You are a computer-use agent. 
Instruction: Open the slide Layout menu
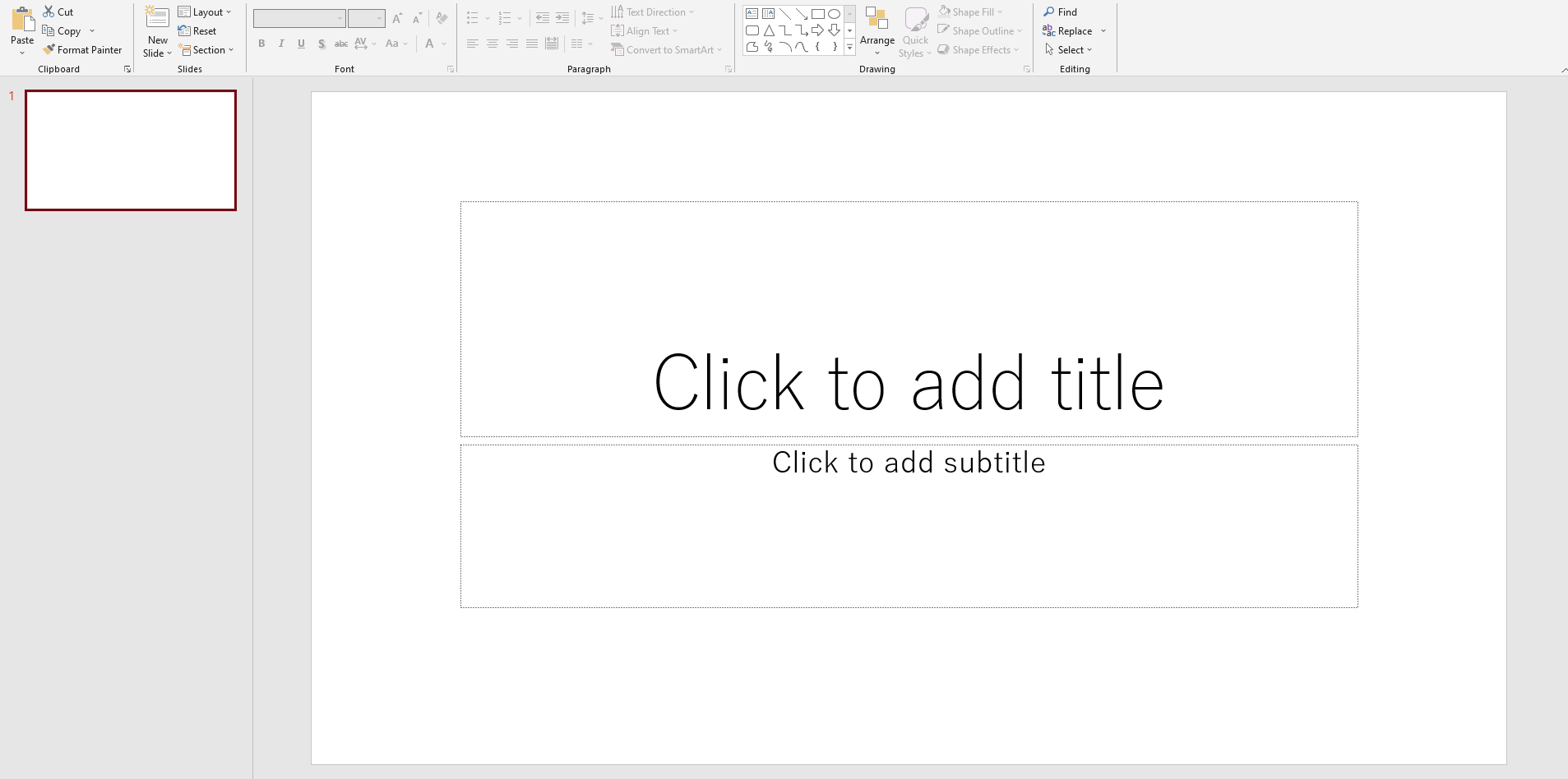click(x=205, y=12)
